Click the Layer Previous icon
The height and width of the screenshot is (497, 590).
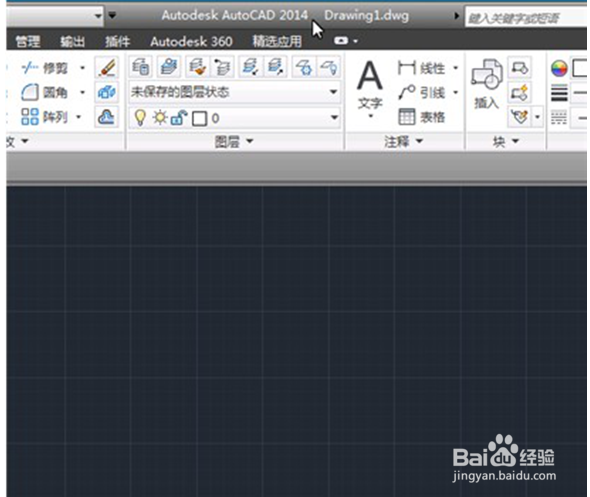pyautogui.click(x=222, y=68)
